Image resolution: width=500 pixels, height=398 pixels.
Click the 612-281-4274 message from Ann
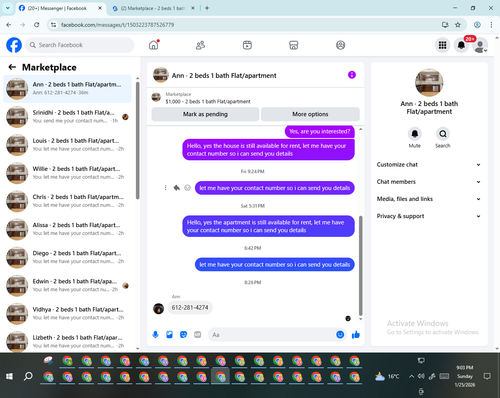click(190, 307)
